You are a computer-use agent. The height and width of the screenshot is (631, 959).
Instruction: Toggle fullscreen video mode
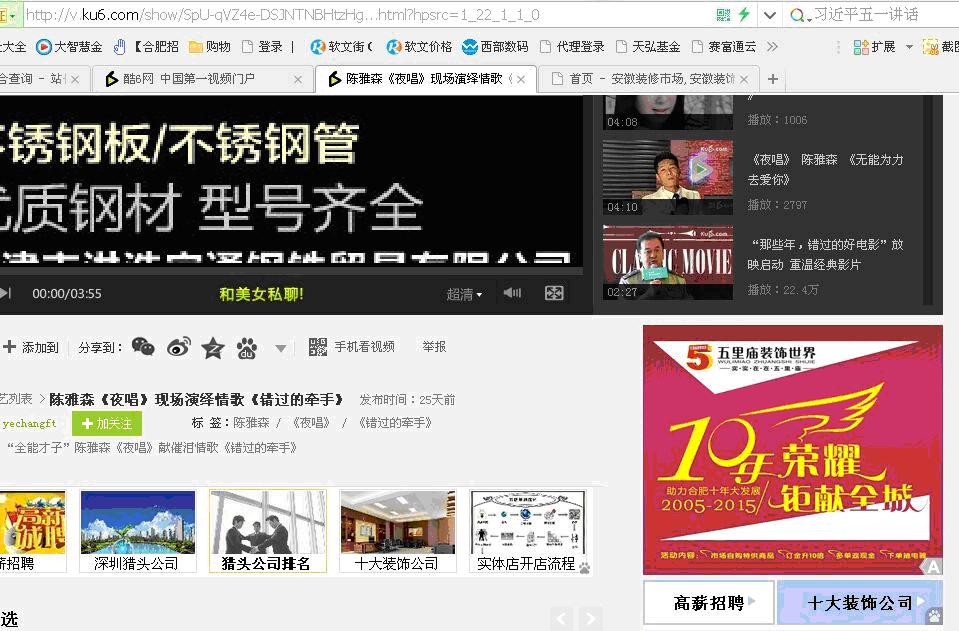(554, 293)
